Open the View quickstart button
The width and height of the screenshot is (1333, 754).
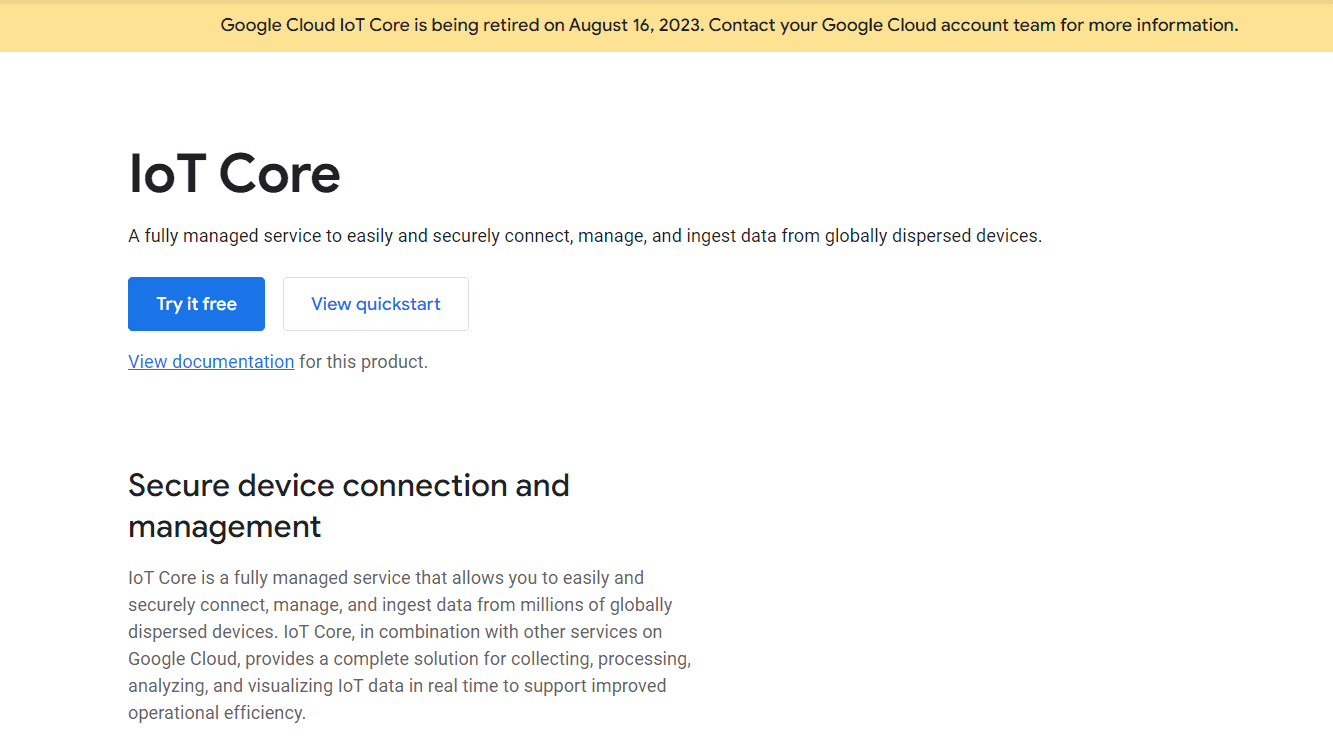[x=376, y=304]
